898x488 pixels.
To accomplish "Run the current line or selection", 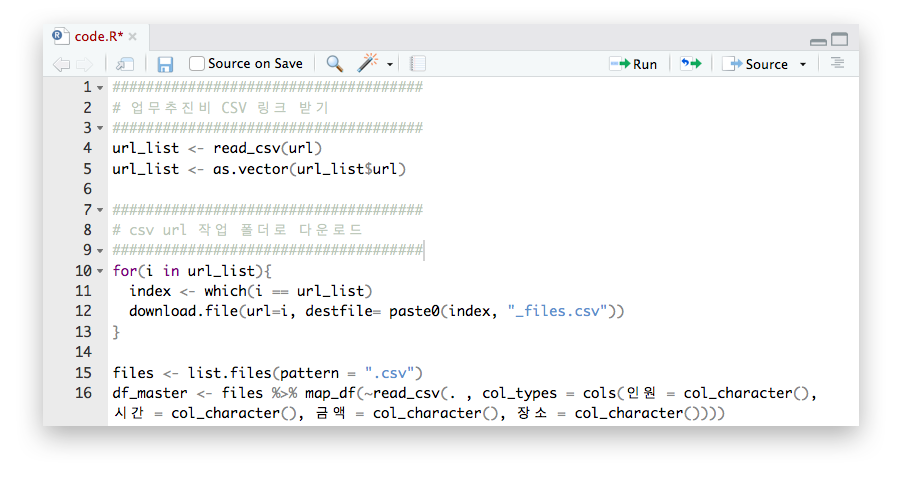I will point(633,64).
